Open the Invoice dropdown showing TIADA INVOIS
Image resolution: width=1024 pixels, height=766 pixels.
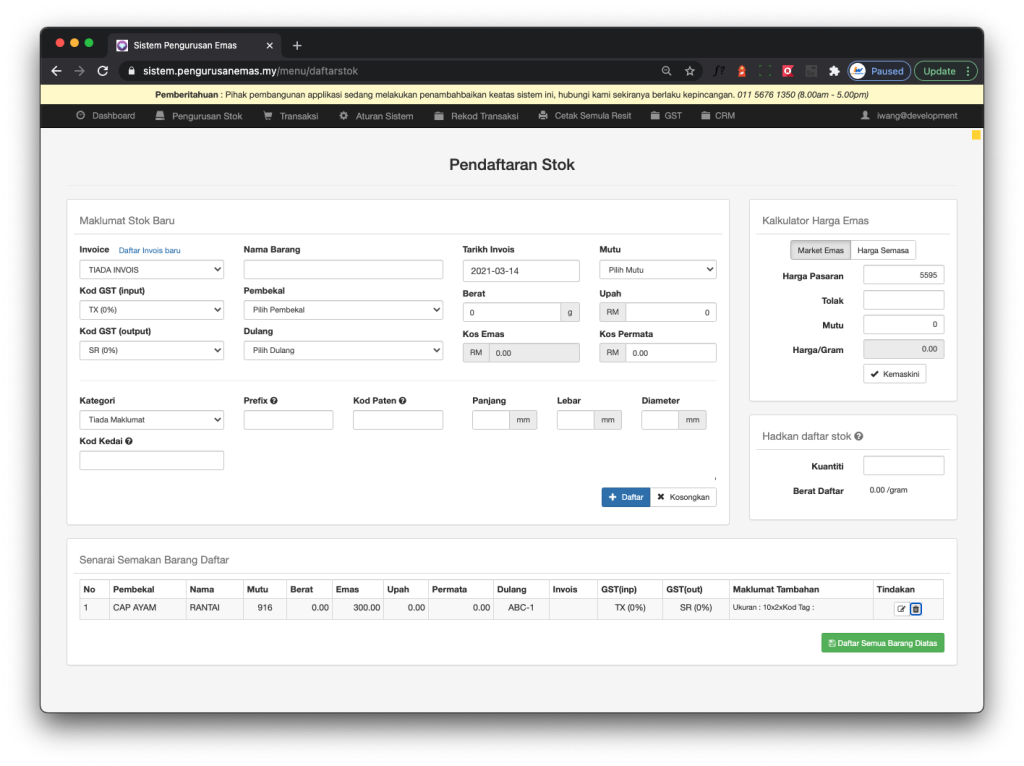pos(151,270)
